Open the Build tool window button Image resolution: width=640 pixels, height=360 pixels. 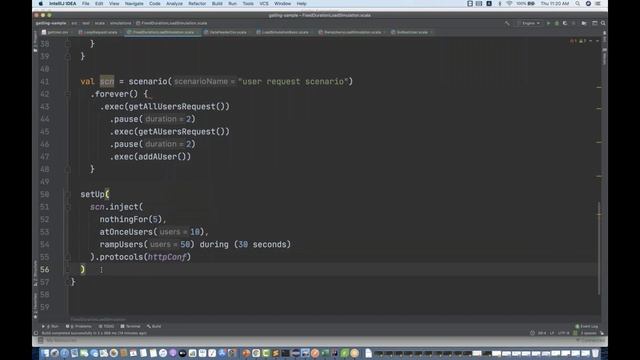154,327
